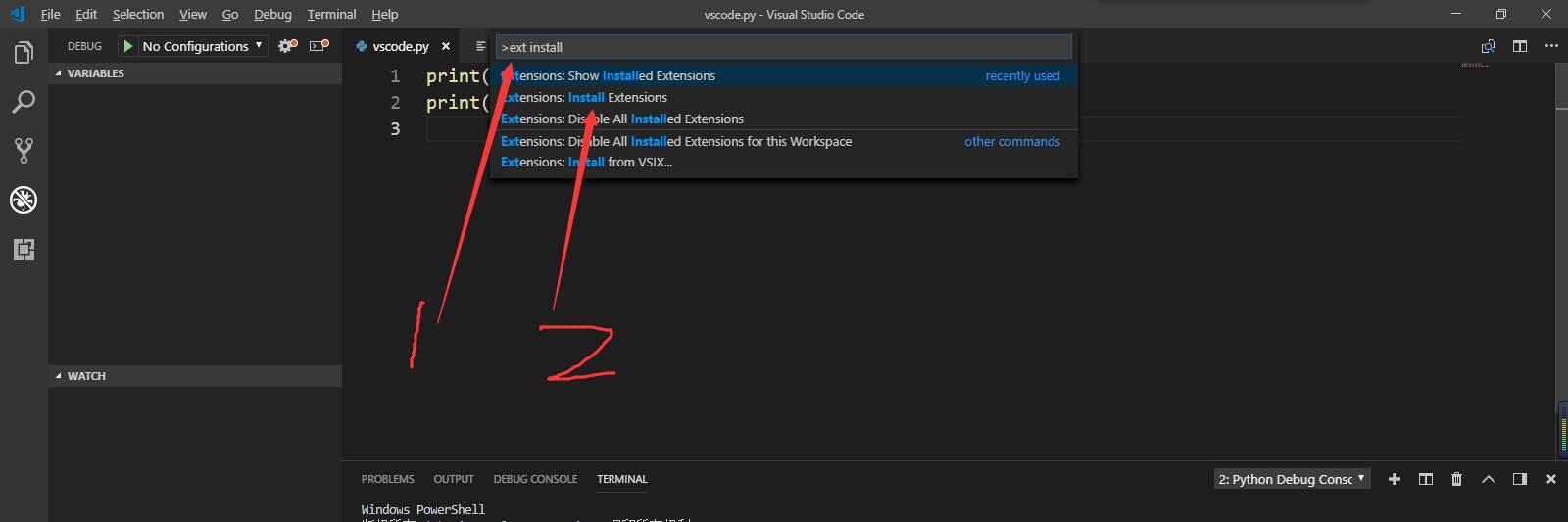
Task: Create a new terminal with the plus icon
Action: pyautogui.click(x=1395, y=479)
